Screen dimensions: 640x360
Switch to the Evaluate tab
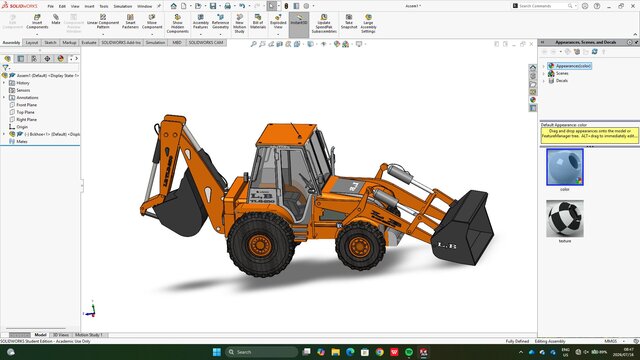click(89, 42)
